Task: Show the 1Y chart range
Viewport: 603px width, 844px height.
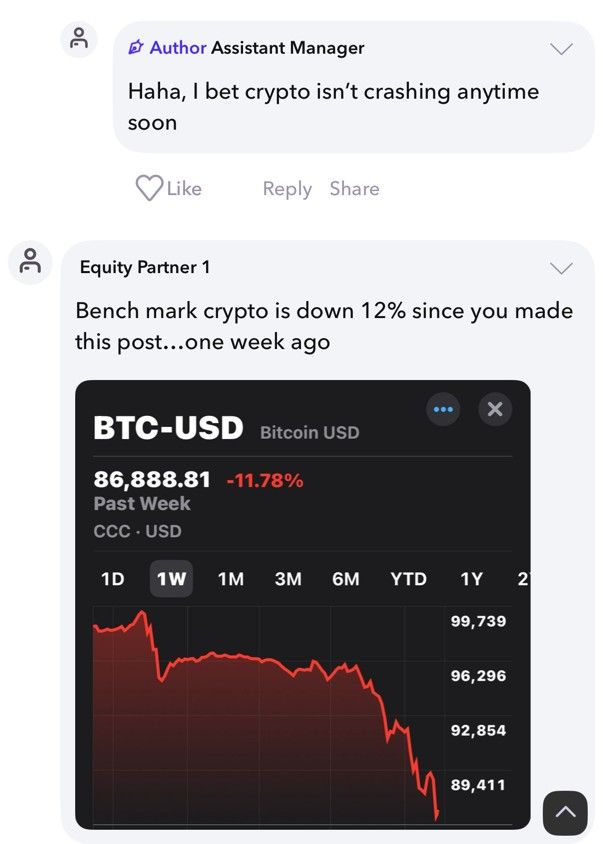Action: (472, 579)
